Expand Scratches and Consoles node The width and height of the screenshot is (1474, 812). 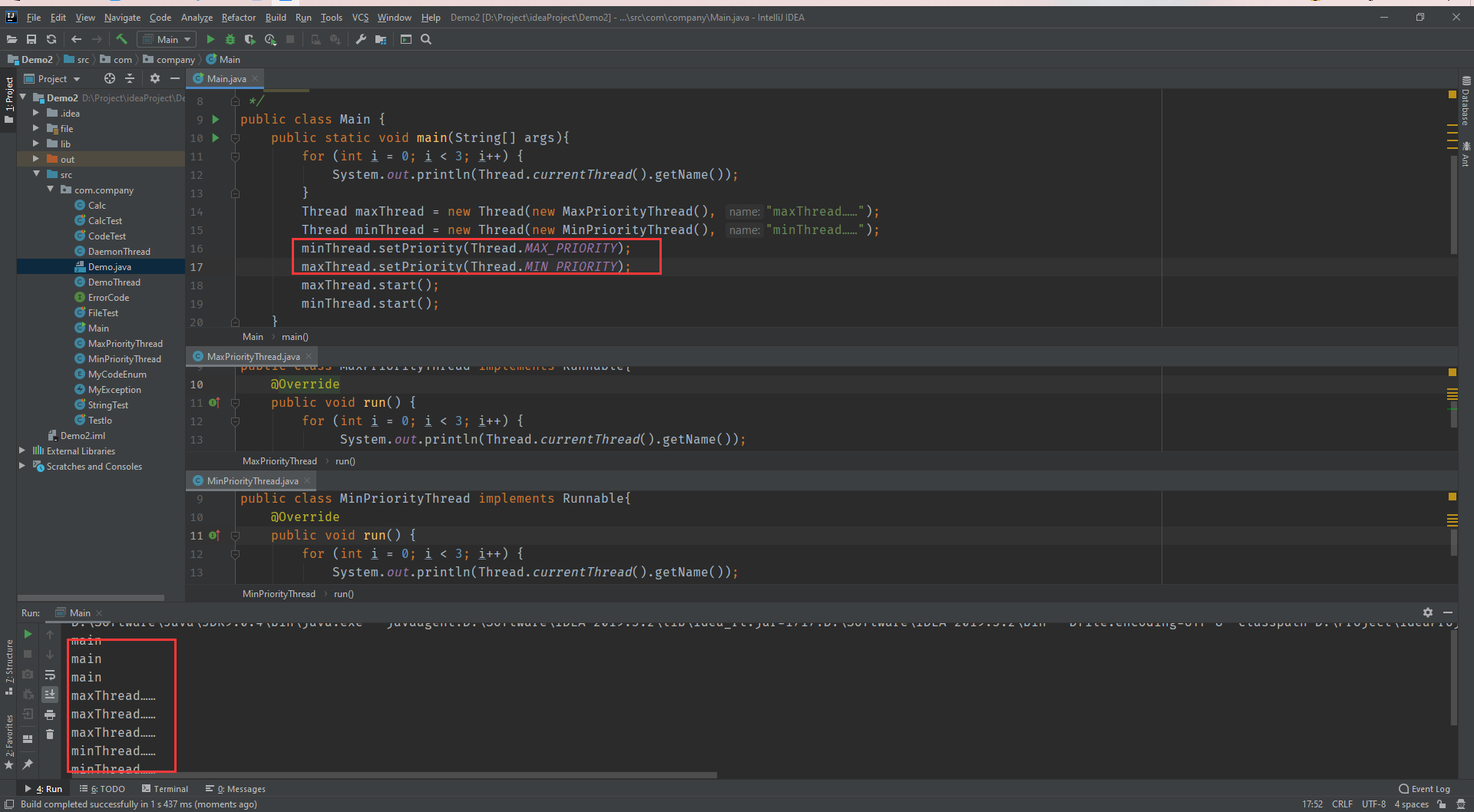(22, 466)
